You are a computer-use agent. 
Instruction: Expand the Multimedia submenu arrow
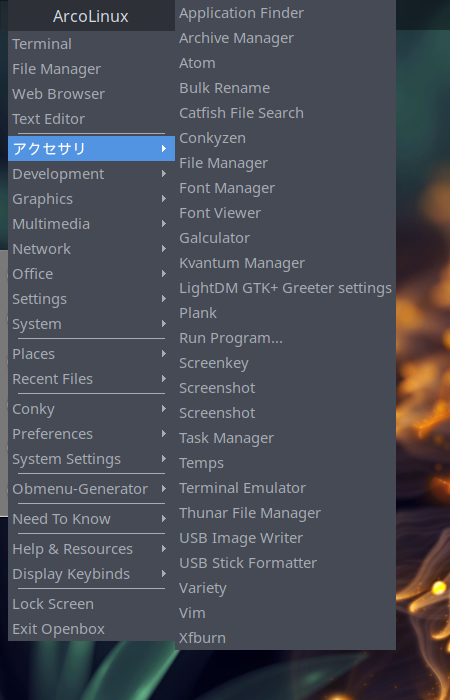[x=164, y=224]
